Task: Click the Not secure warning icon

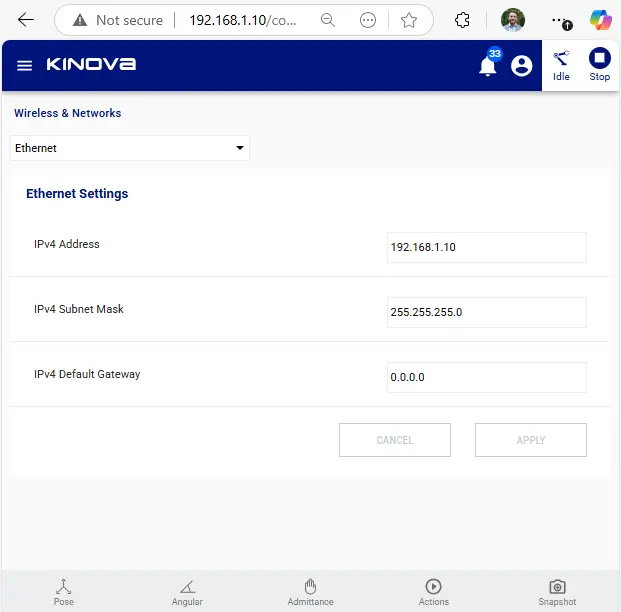Action: pos(80,20)
